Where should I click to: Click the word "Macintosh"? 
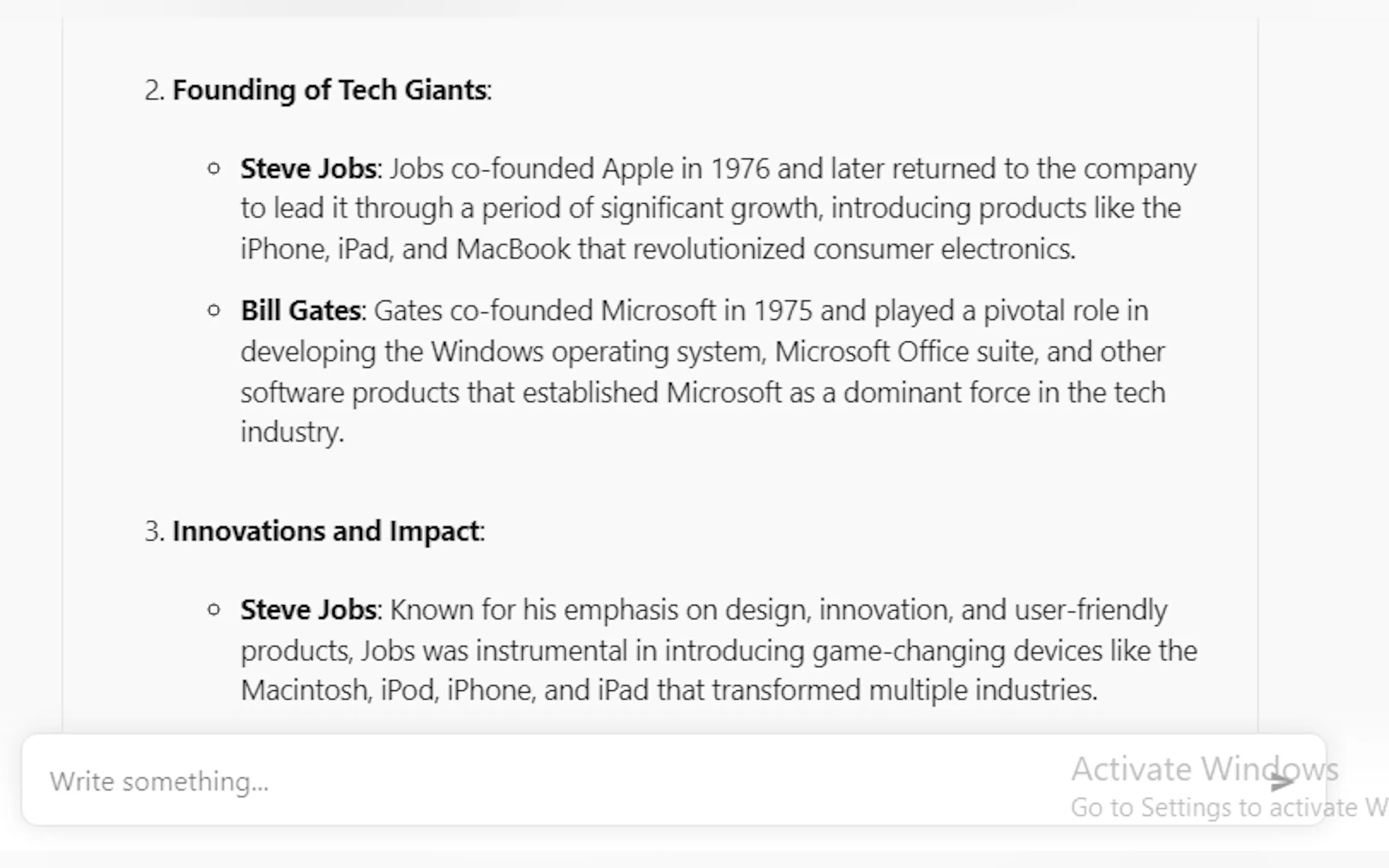[304, 690]
